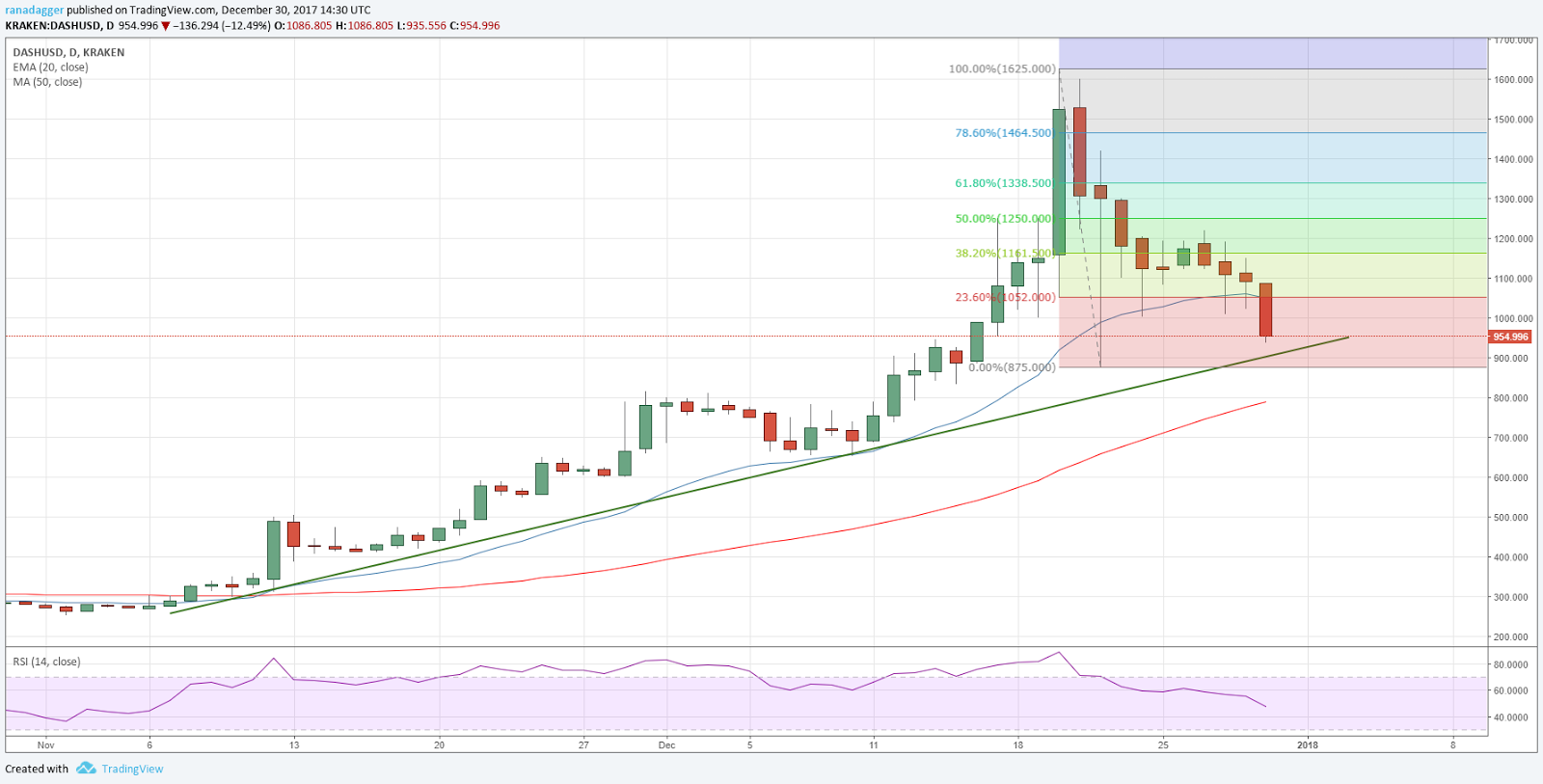Click the 50.00%(1250.000) Fibonacci level label
Image resolution: width=1543 pixels, height=784 pixels.
coord(1004,219)
